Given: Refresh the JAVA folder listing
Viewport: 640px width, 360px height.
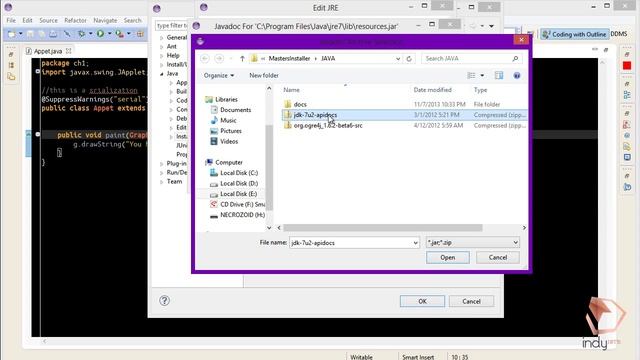Looking at the screenshot, I should (409, 58).
